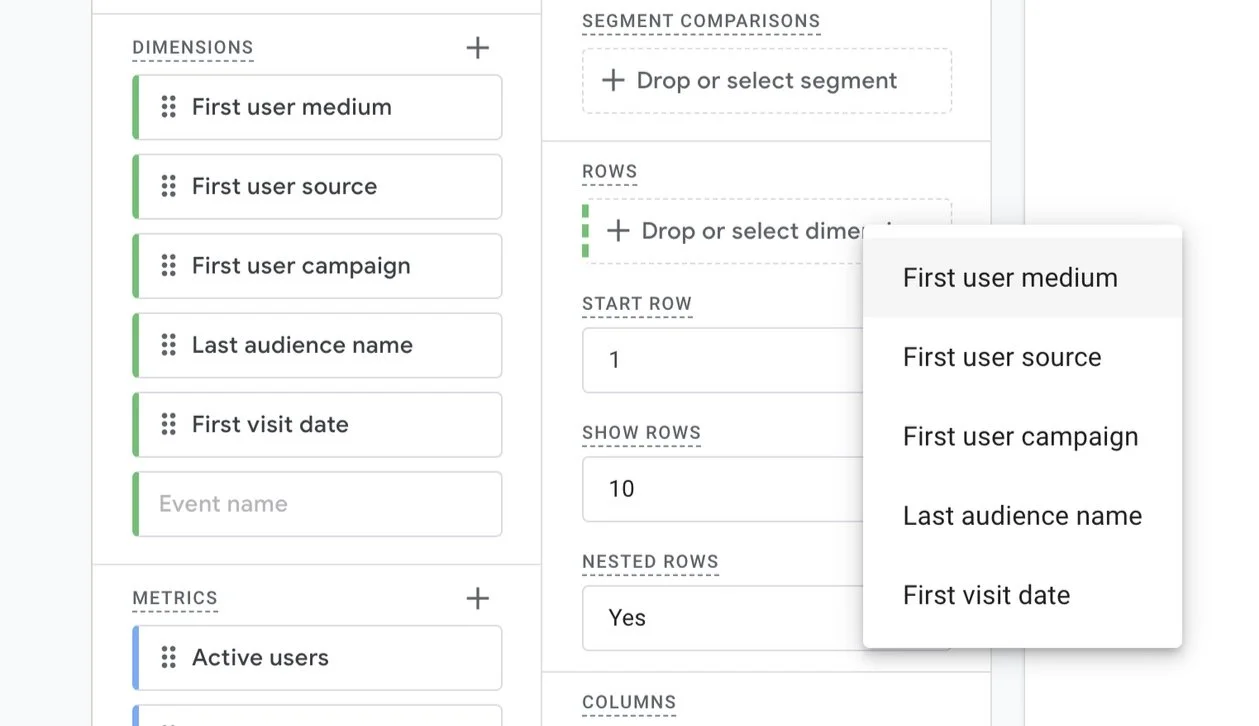This screenshot has width=1259, height=726.
Task: Choose First user source in the popup list
Action: point(1002,357)
